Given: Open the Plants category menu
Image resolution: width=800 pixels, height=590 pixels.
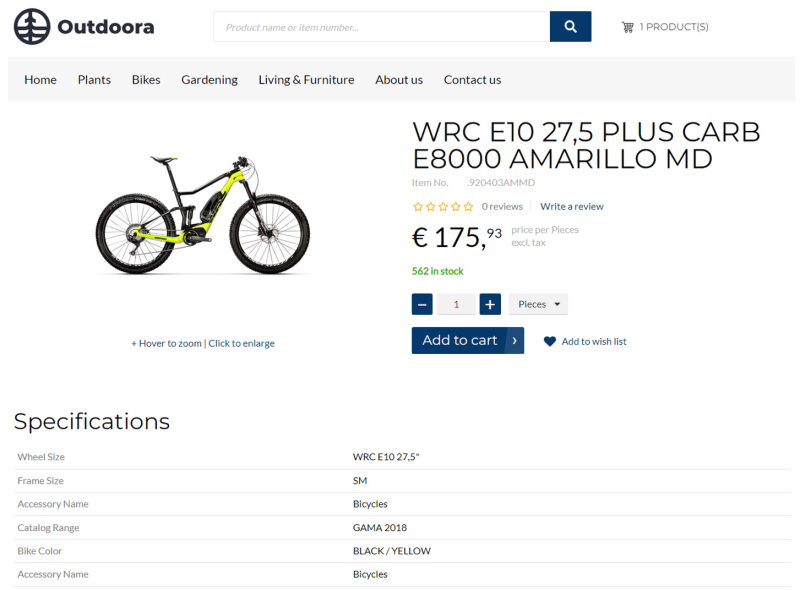Looking at the screenshot, I should tap(94, 79).
